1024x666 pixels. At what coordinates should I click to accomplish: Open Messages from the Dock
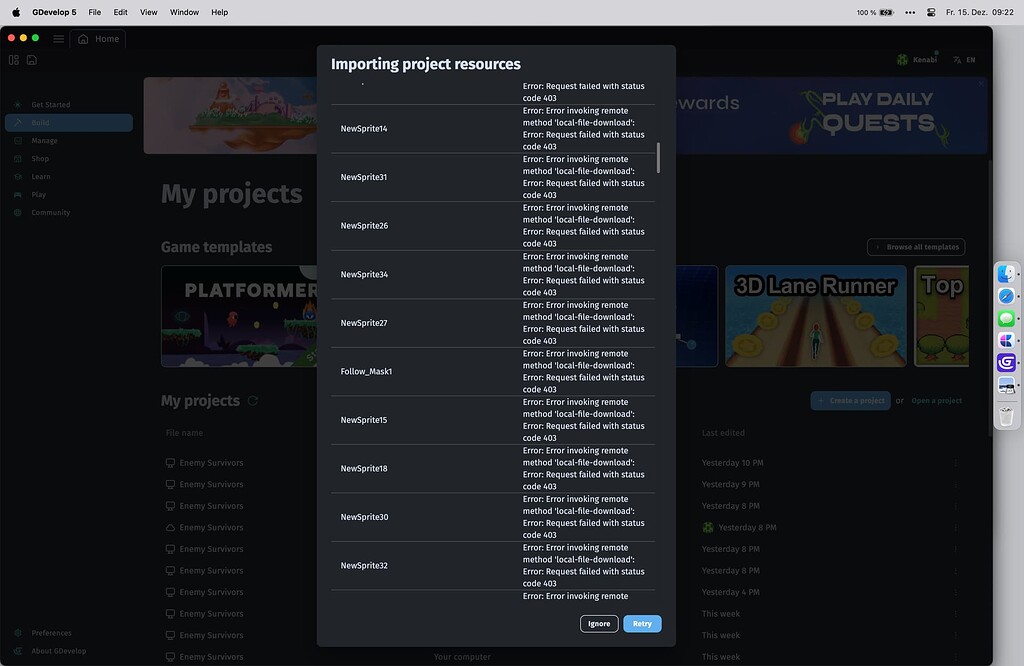pyautogui.click(x=1006, y=319)
